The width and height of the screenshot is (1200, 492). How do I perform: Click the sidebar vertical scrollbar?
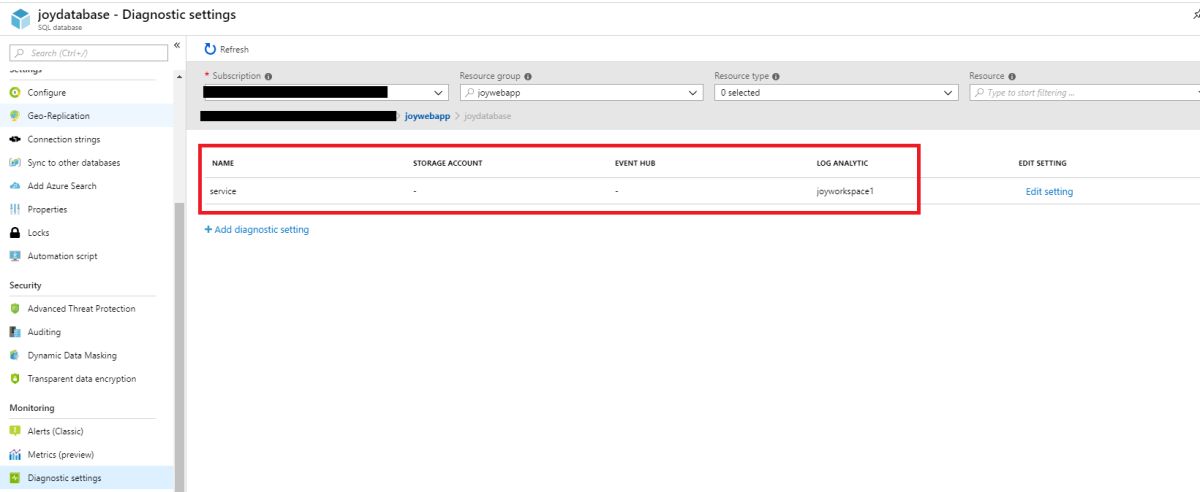pyautogui.click(x=179, y=347)
